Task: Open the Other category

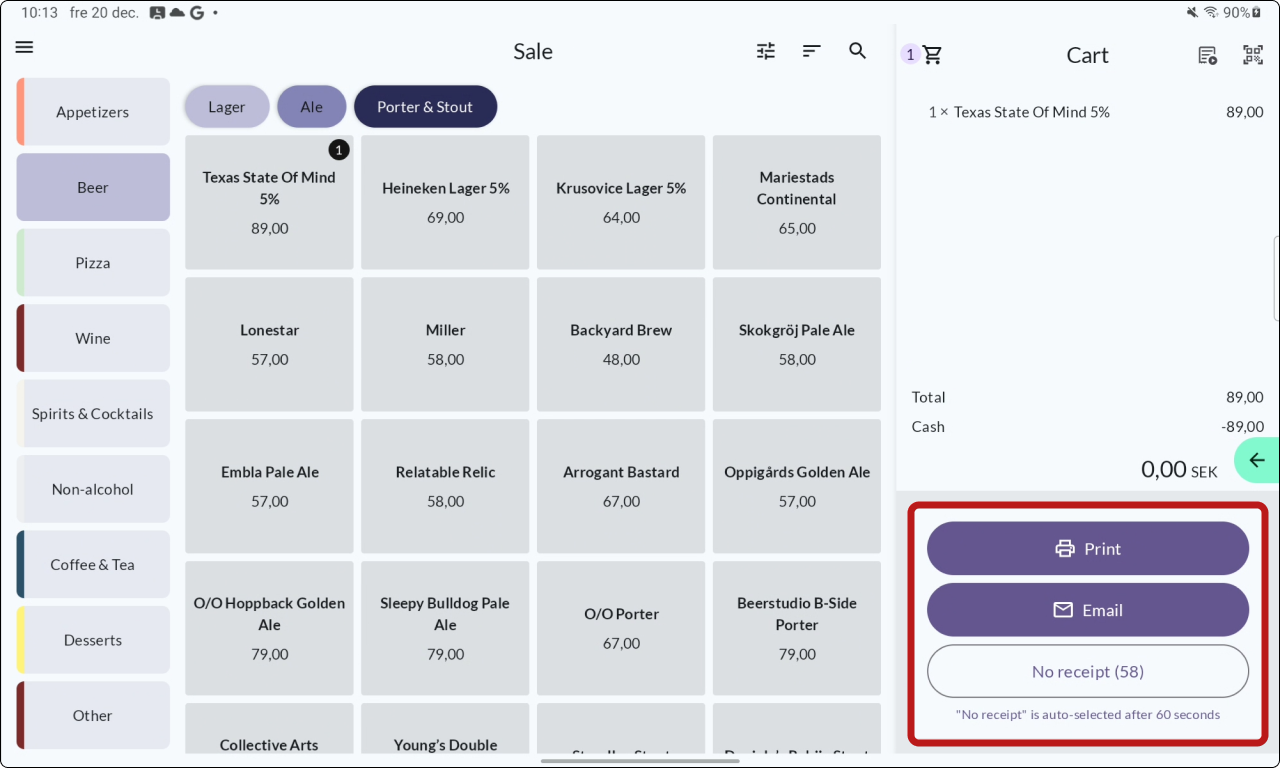Action: [x=93, y=716]
